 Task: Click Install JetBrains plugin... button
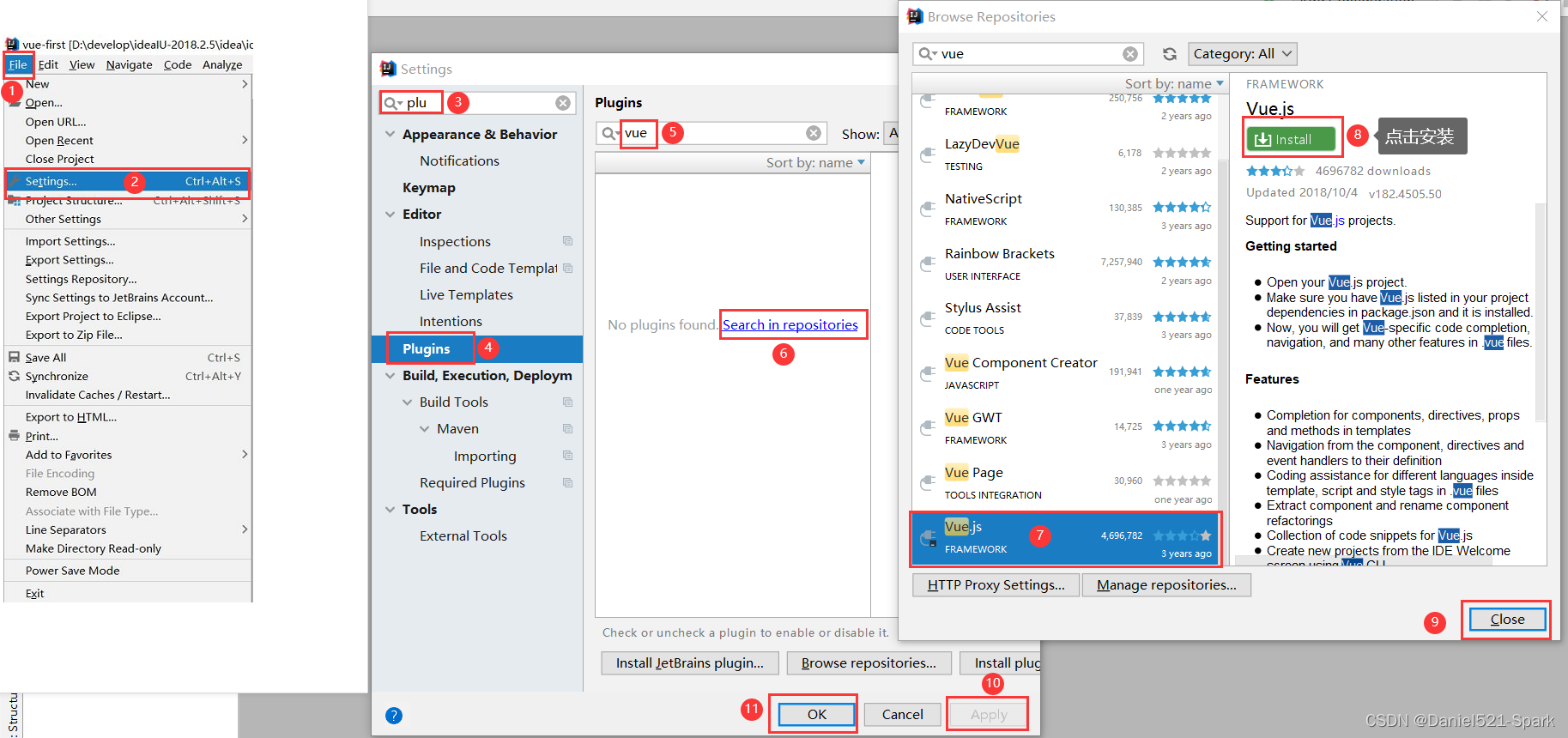[689, 663]
